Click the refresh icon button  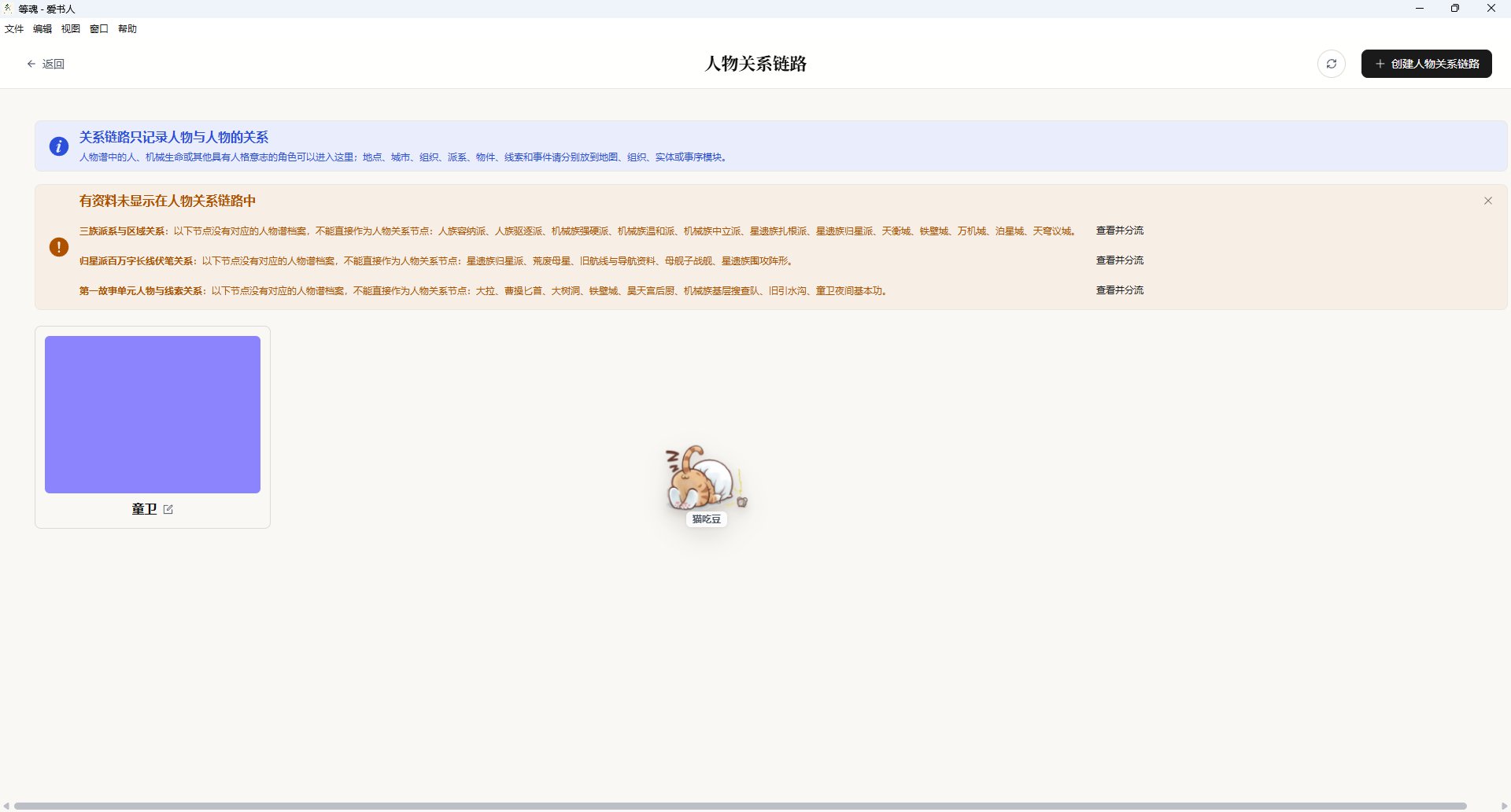1332,64
